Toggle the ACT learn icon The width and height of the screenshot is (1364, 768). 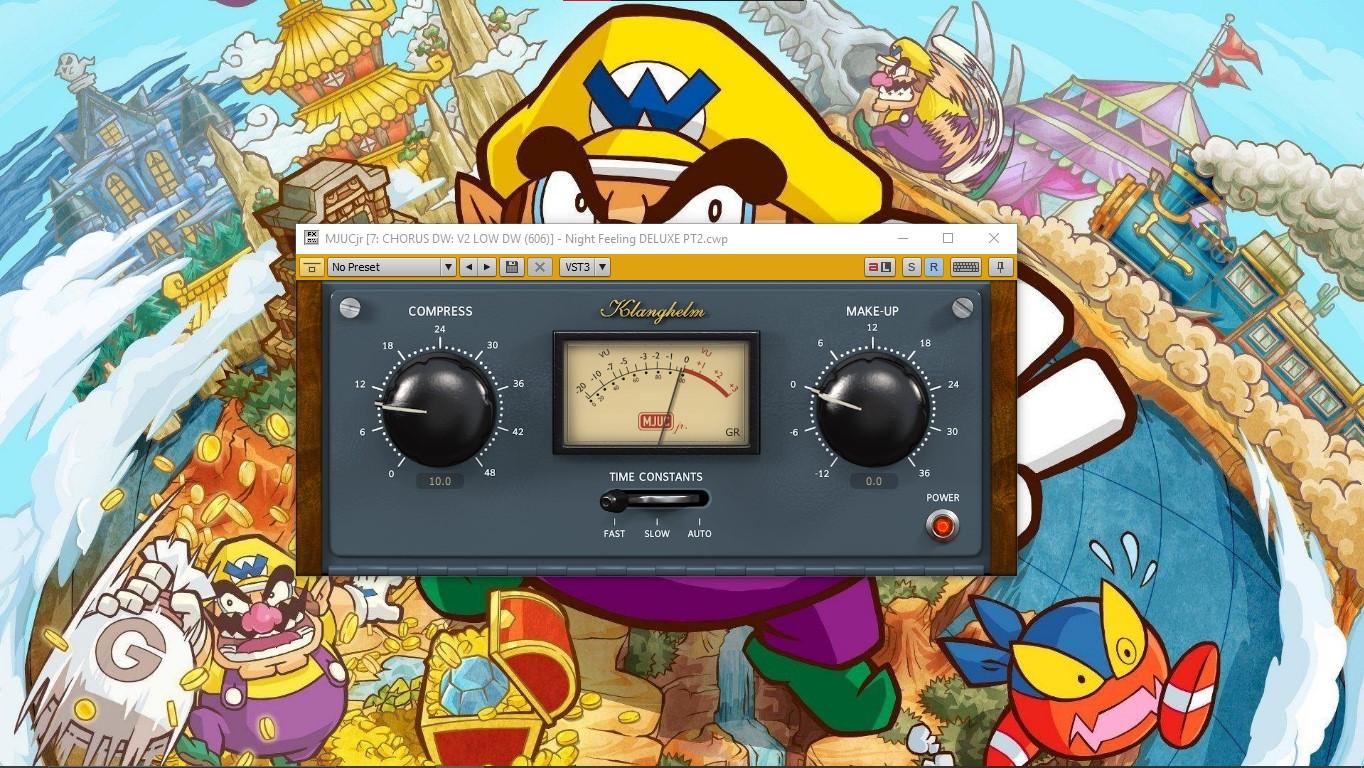pyautogui.click(x=880, y=267)
